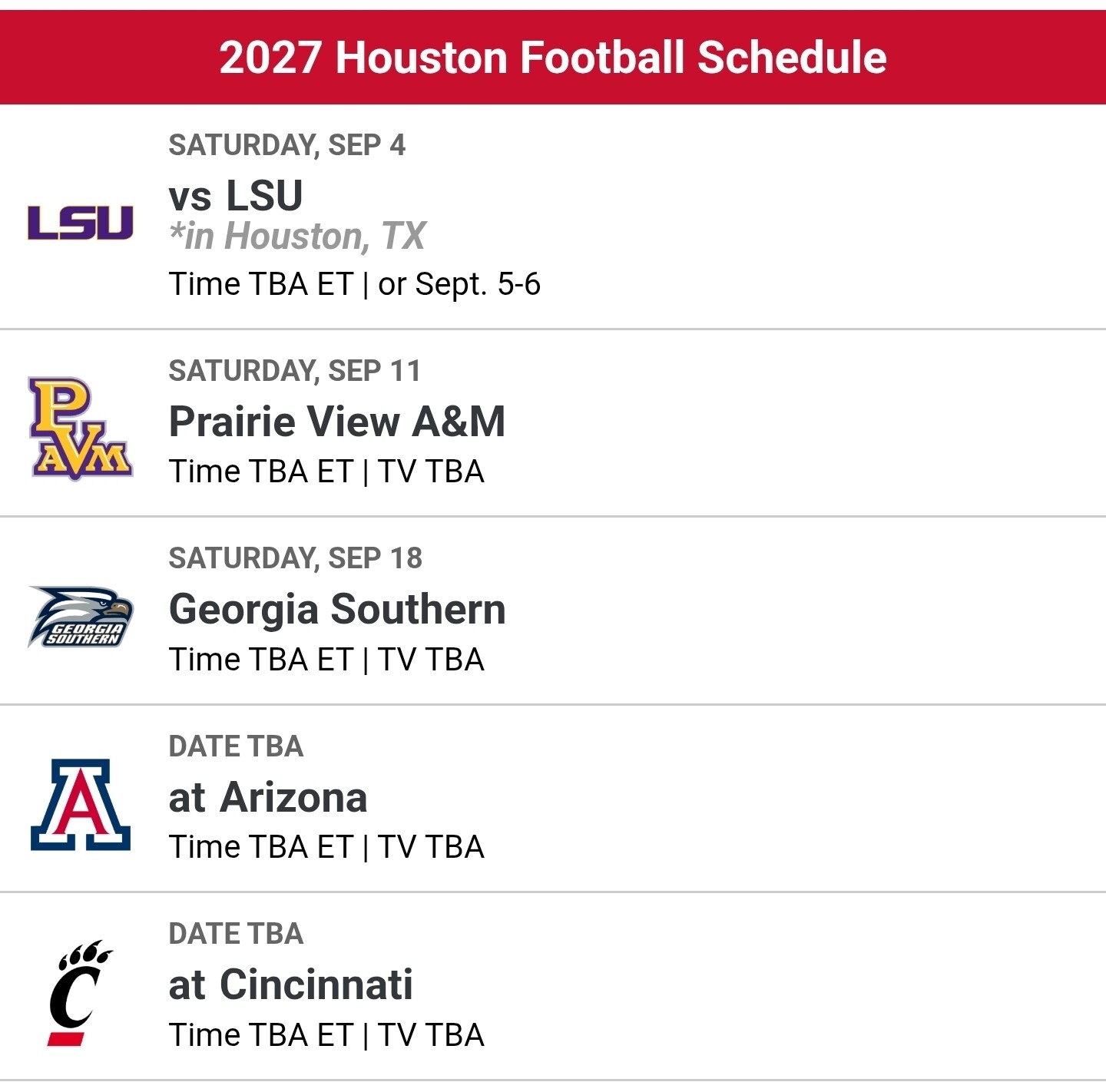Open the 'vs LSU' game link
Viewport: 1106px width, 1092px height.
236,195
